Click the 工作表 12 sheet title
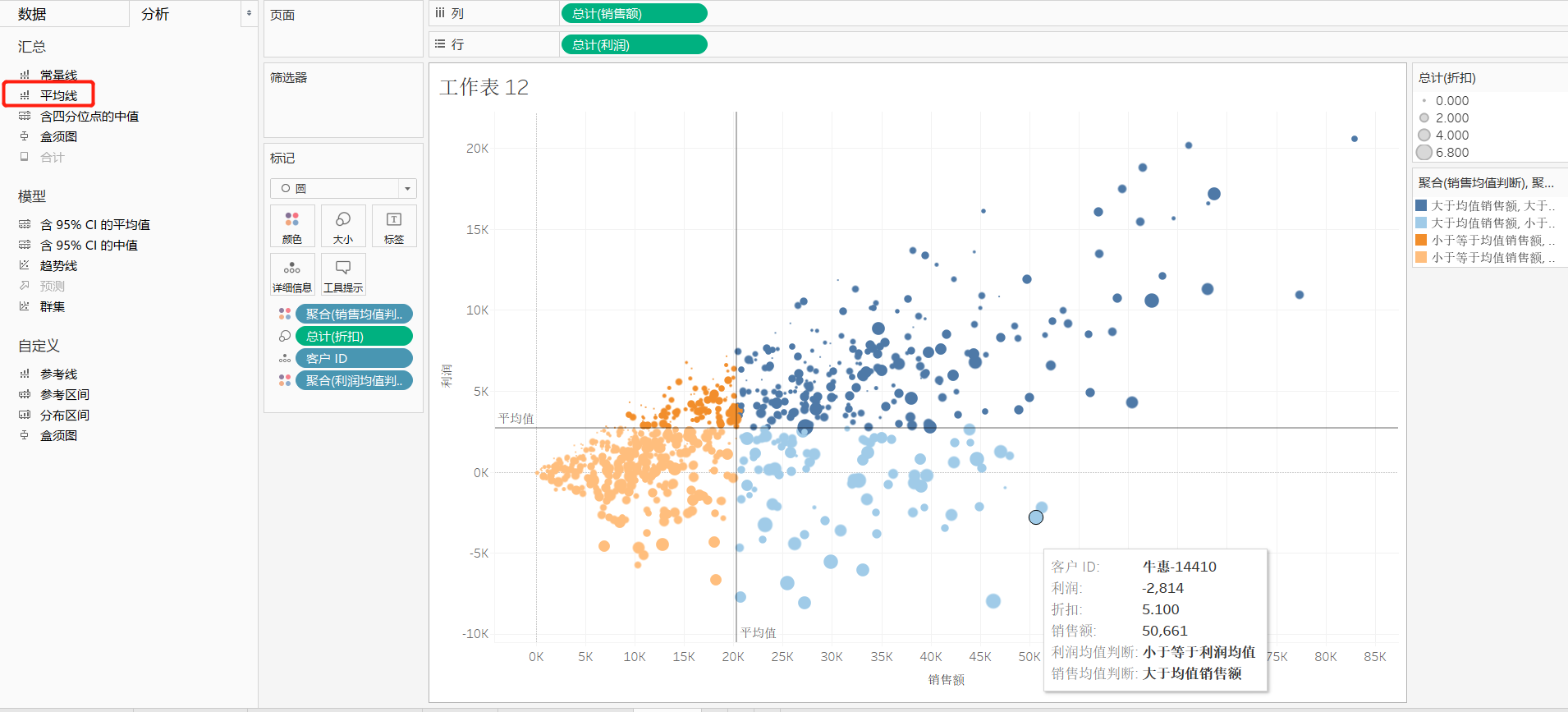This screenshot has width=1568, height=712. tap(484, 87)
